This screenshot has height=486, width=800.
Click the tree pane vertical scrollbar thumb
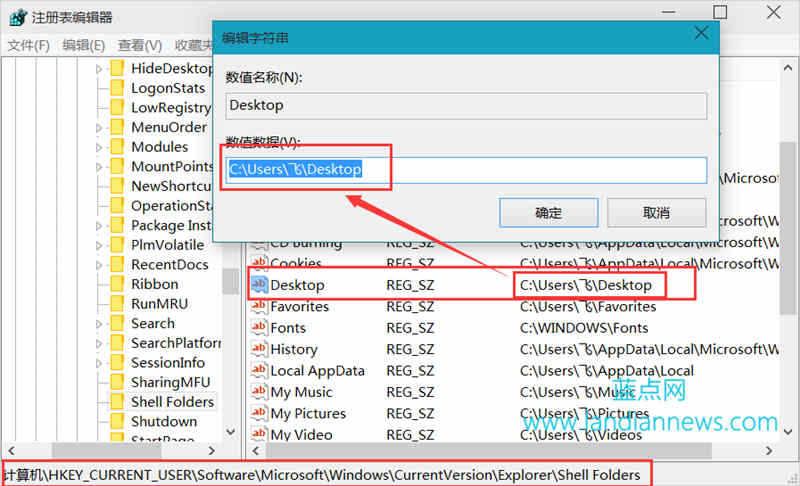pyautogui.click(x=231, y=281)
